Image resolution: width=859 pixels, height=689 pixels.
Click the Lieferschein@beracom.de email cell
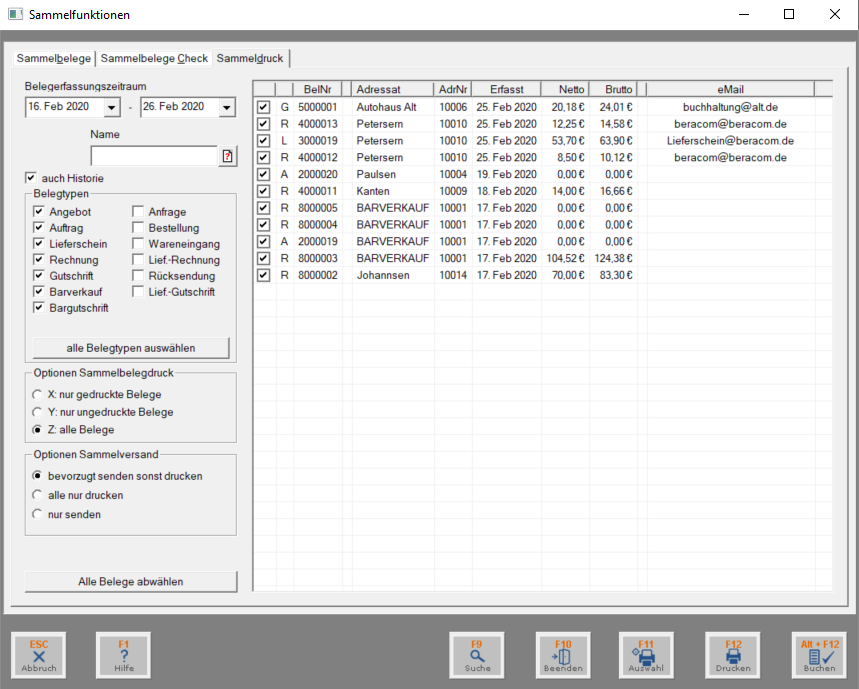[731, 141]
